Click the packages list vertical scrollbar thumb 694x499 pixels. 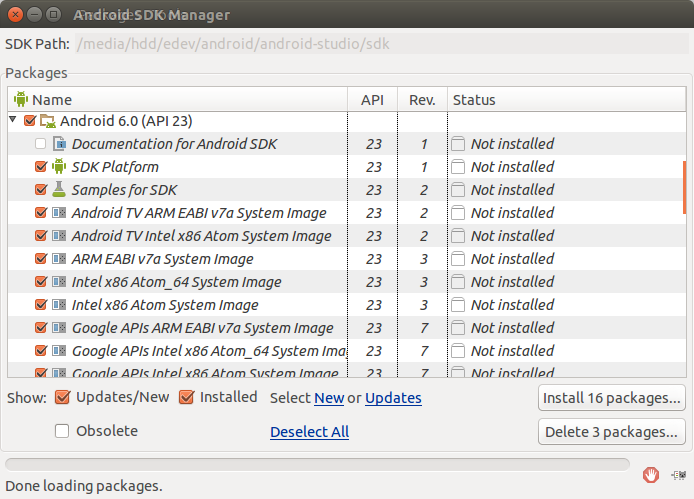[x=684, y=188]
